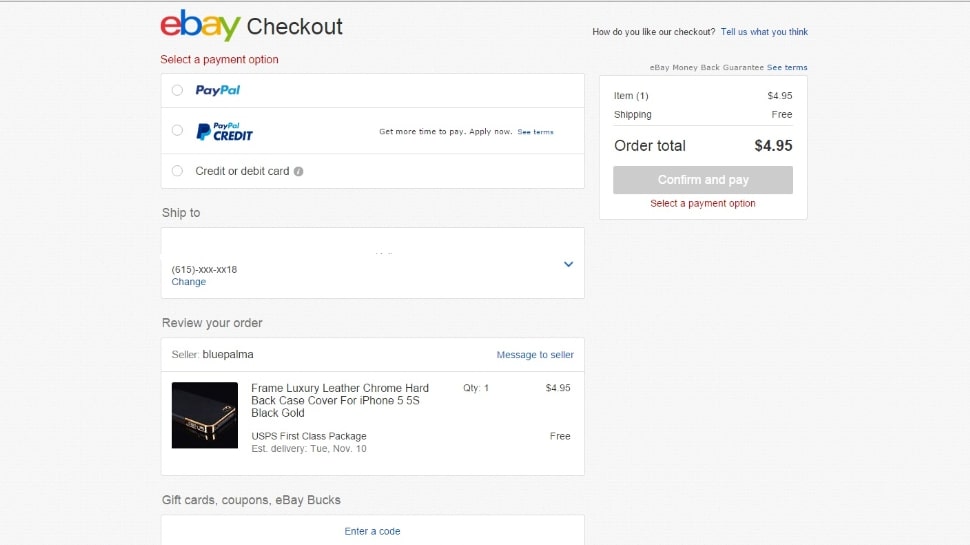Open the iPhone case product thumbnail
The width and height of the screenshot is (970, 545).
pos(205,415)
